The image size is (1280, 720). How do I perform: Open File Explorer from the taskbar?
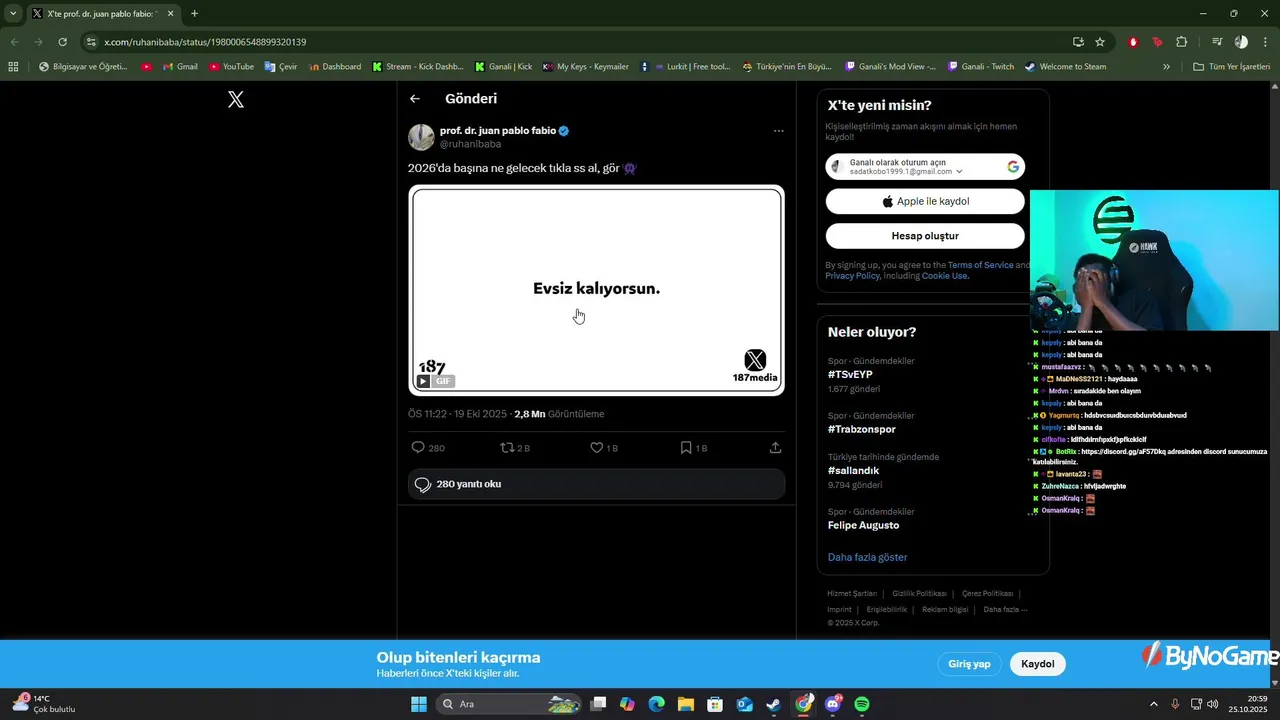pos(686,704)
